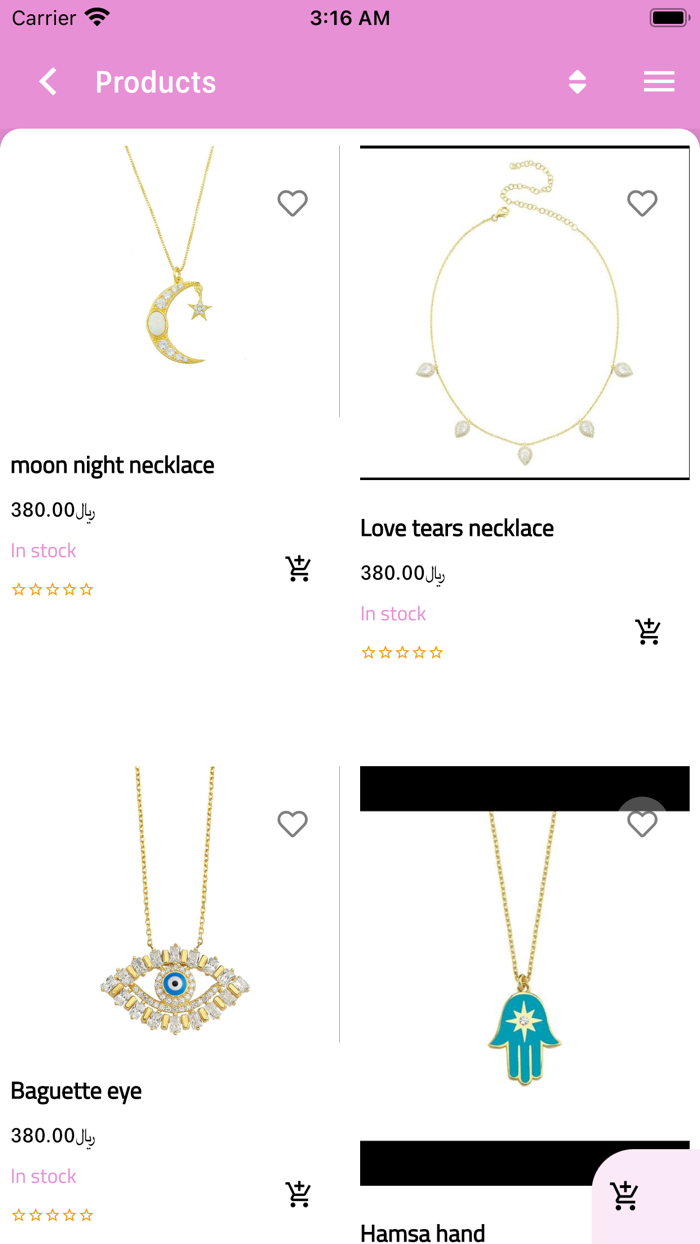Rate Love tears necklace using the stars

coord(402,652)
